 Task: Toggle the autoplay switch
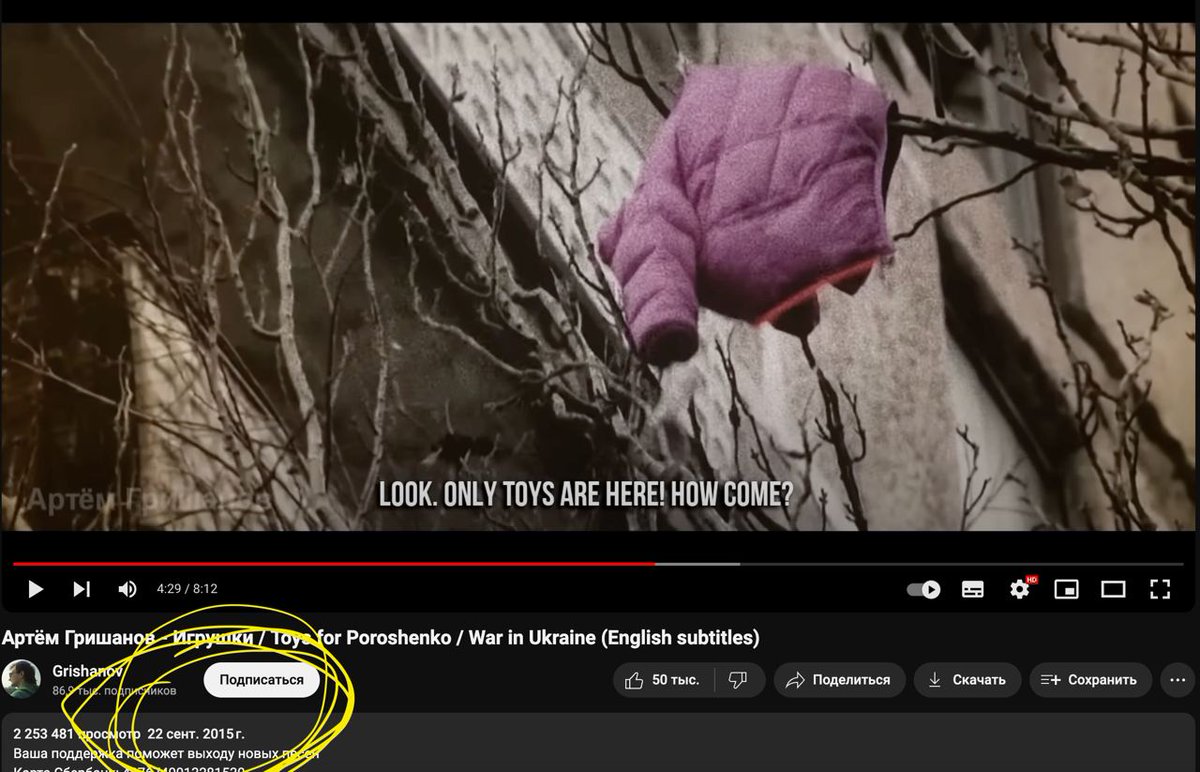[x=924, y=589]
